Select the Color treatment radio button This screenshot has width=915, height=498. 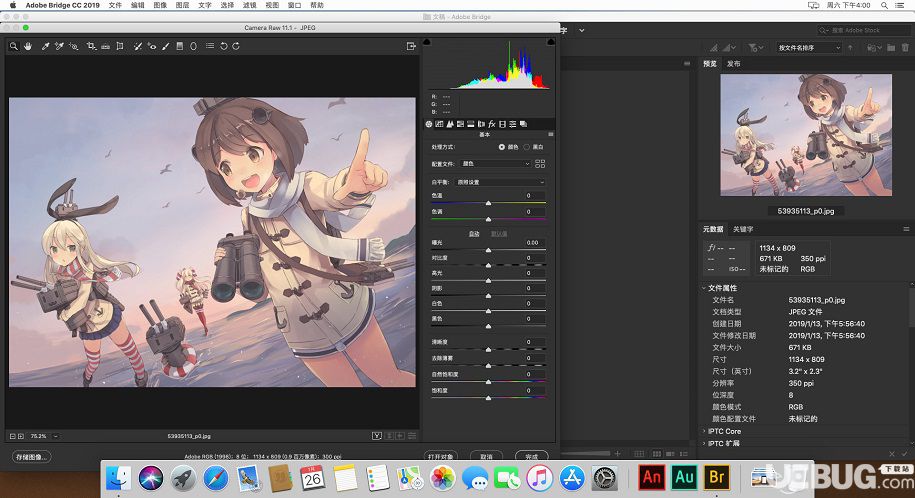tap(502, 147)
